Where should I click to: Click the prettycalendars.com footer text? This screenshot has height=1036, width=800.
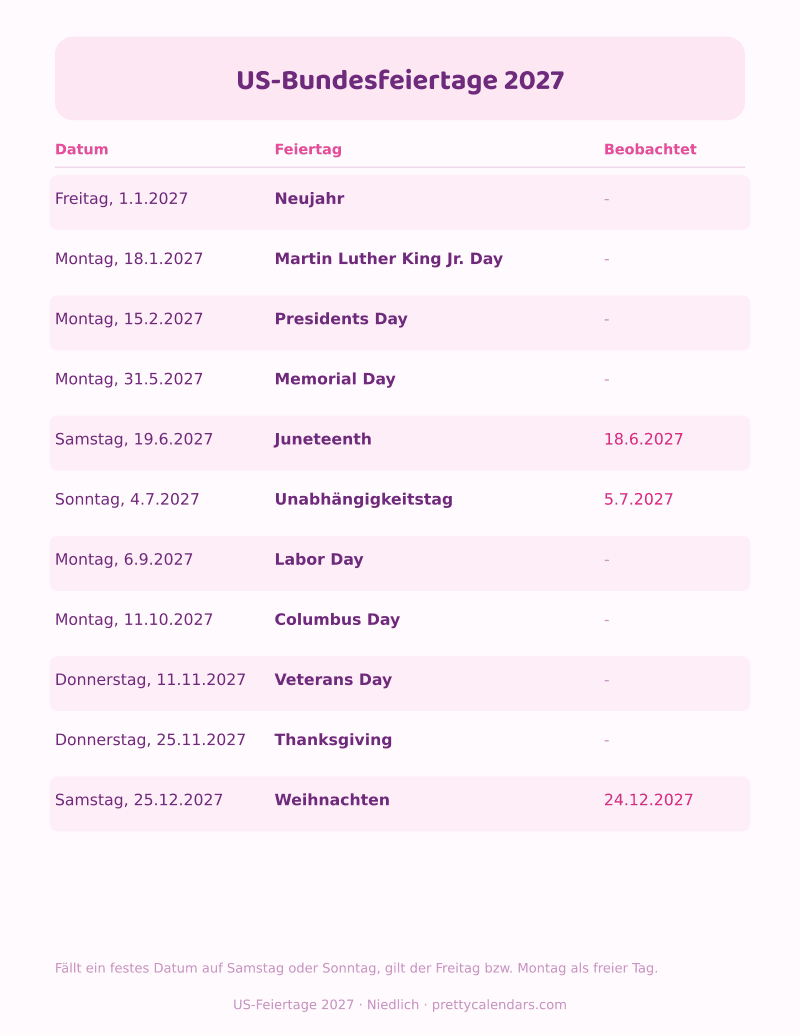pyautogui.click(x=499, y=1004)
